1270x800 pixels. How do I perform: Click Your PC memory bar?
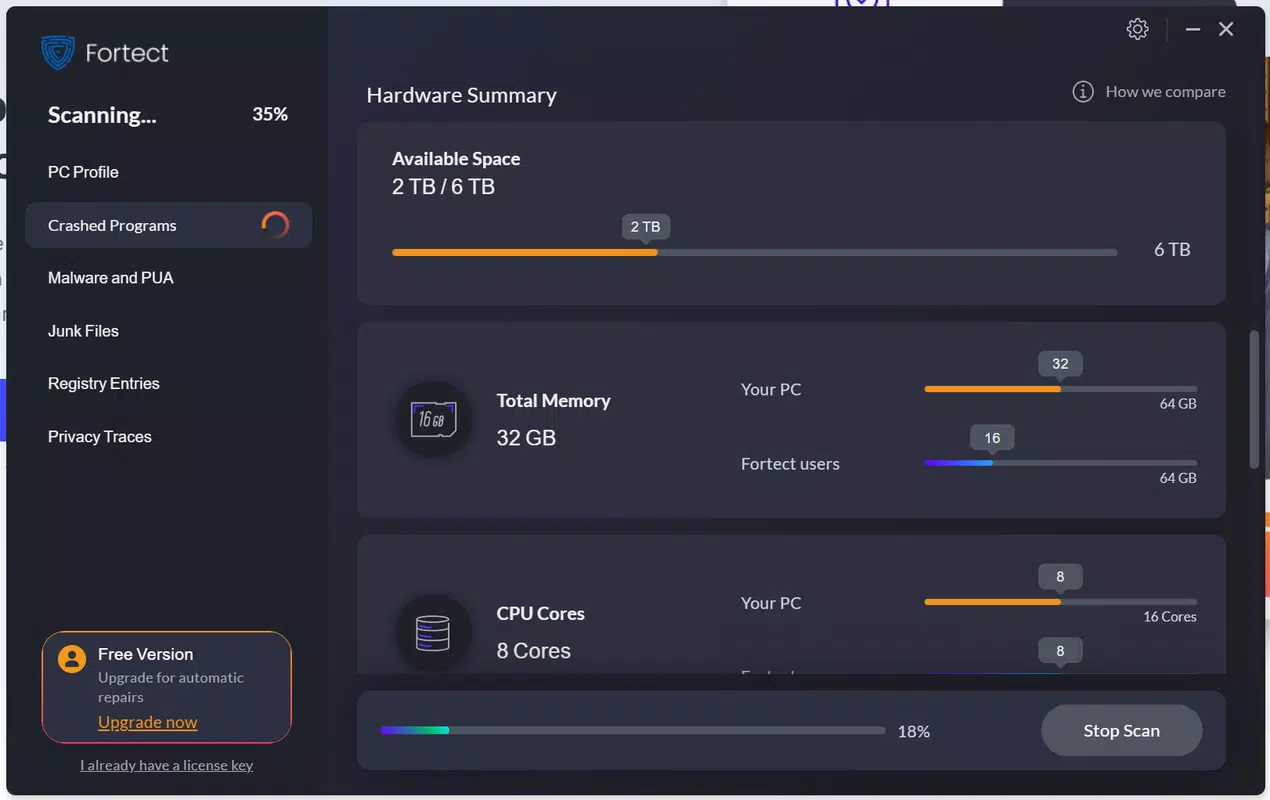(x=1061, y=388)
